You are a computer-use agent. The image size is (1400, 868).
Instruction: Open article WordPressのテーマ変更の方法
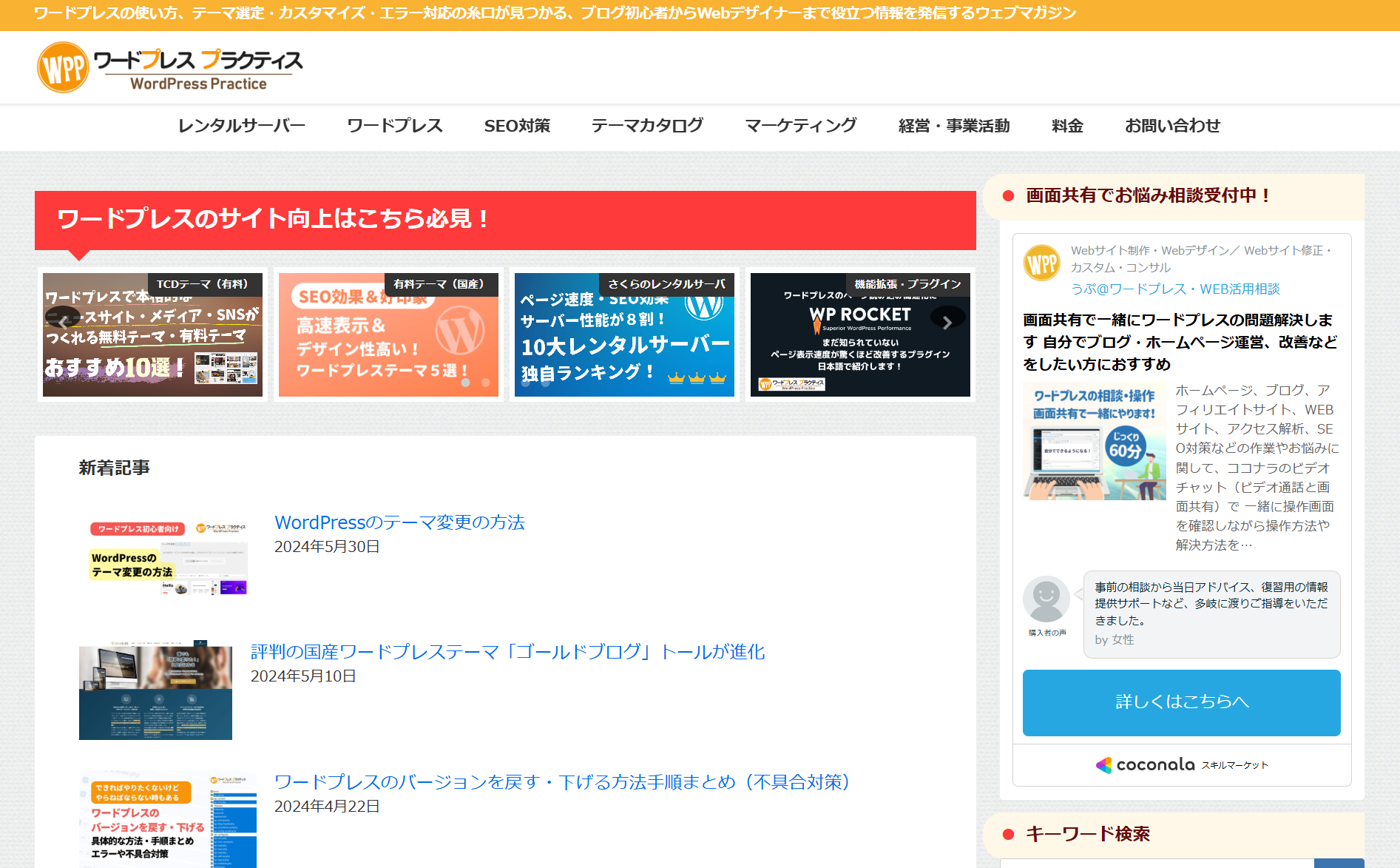click(399, 522)
